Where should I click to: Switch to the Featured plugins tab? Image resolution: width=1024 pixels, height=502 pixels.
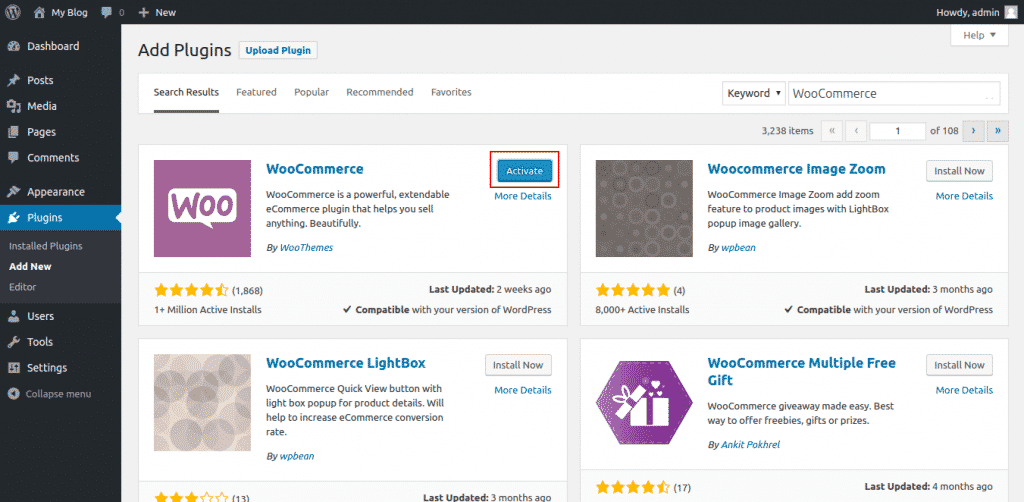pyautogui.click(x=256, y=92)
